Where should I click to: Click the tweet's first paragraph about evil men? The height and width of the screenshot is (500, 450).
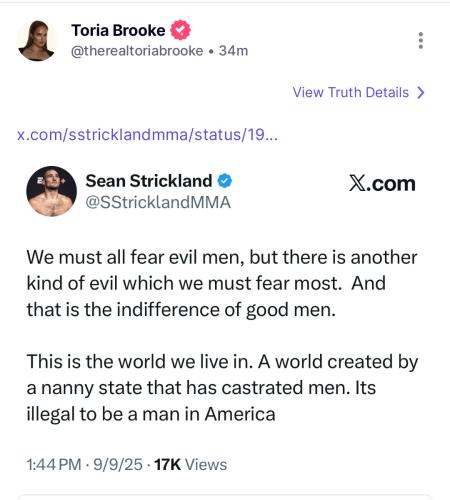coord(222,284)
